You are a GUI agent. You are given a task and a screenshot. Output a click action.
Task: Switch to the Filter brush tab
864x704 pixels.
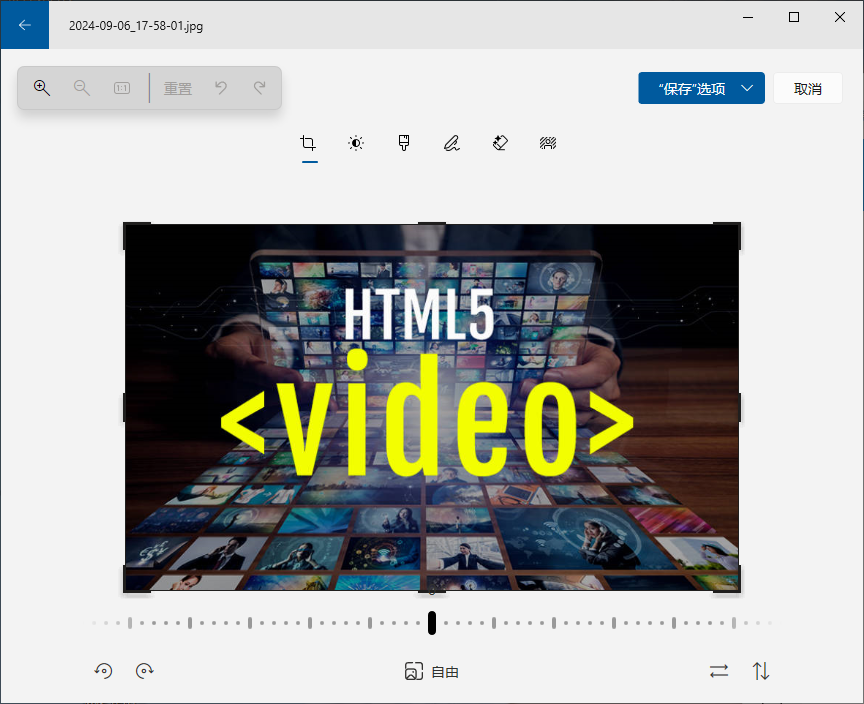pyautogui.click(x=404, y=143)
